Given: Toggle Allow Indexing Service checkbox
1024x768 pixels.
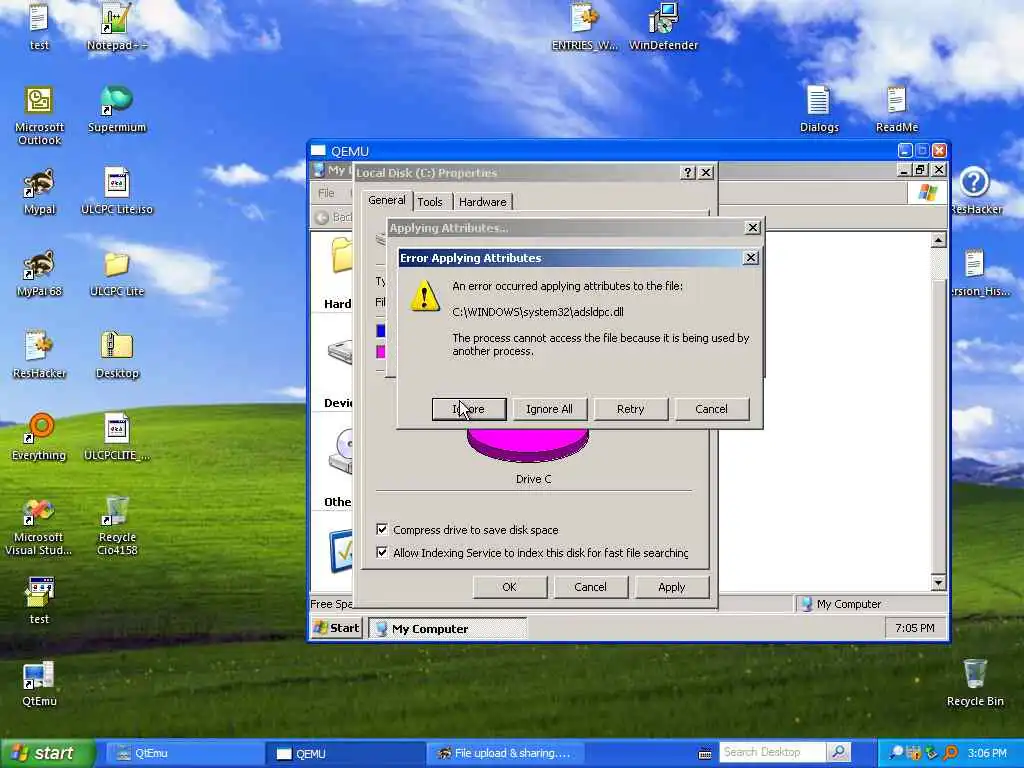Looking at the screenshot, I should pos(382,552).
